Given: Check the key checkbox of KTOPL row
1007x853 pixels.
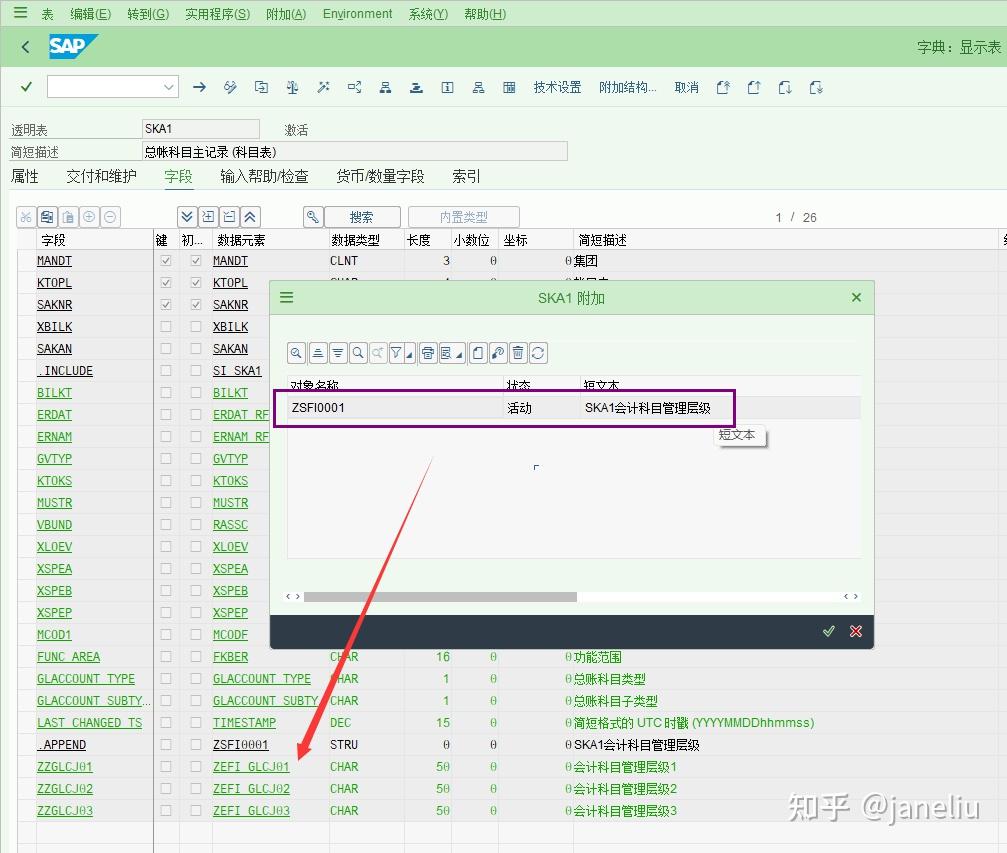Looking at the screenshot, I should click(164, 282).
